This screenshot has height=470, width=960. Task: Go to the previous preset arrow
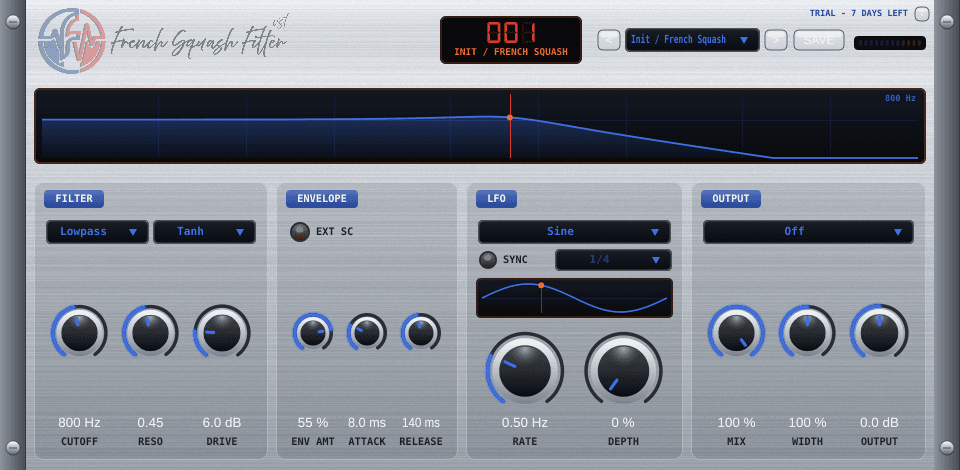tap(609, 40)
